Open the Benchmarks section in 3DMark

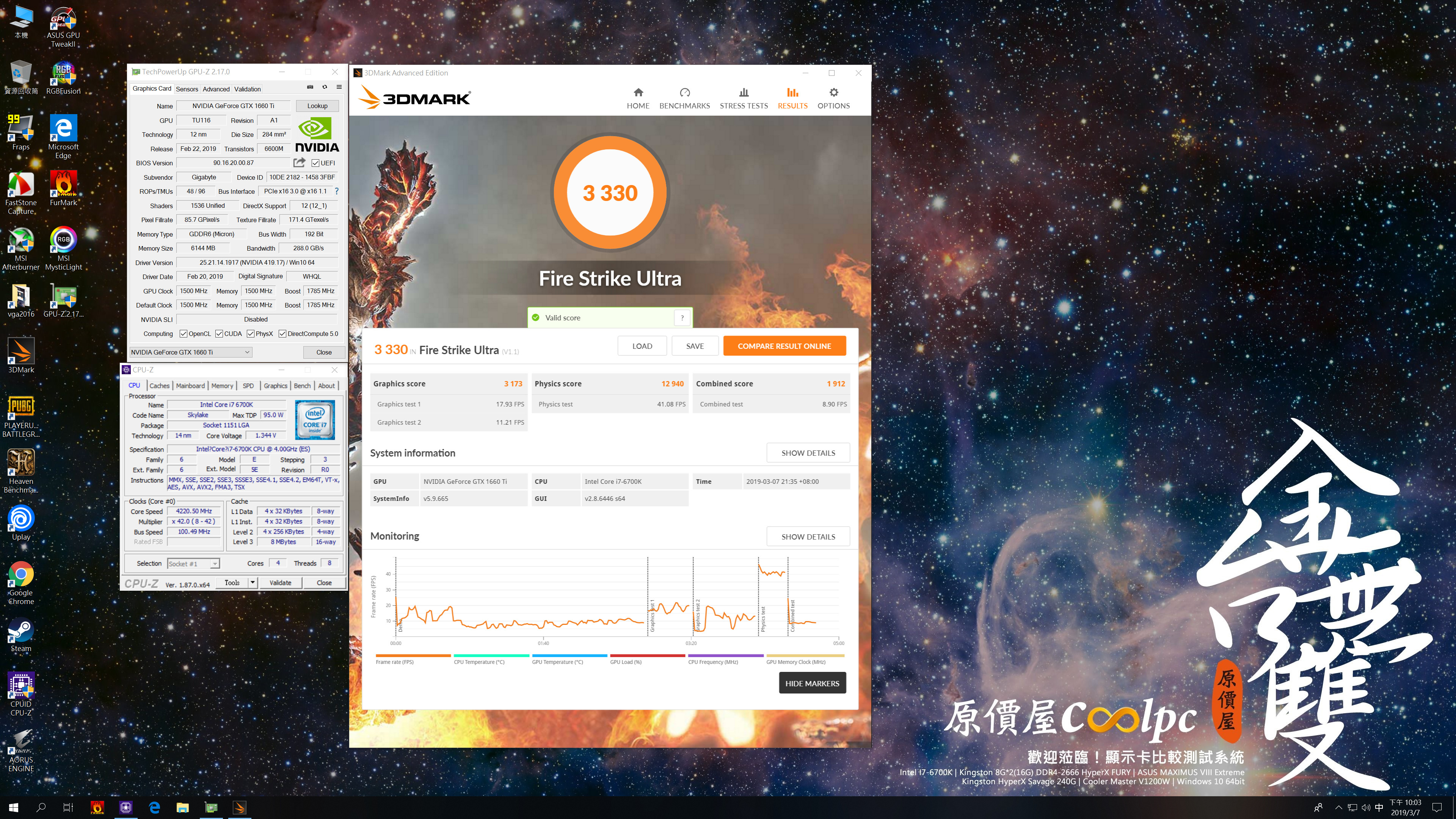tap(684, 98)
